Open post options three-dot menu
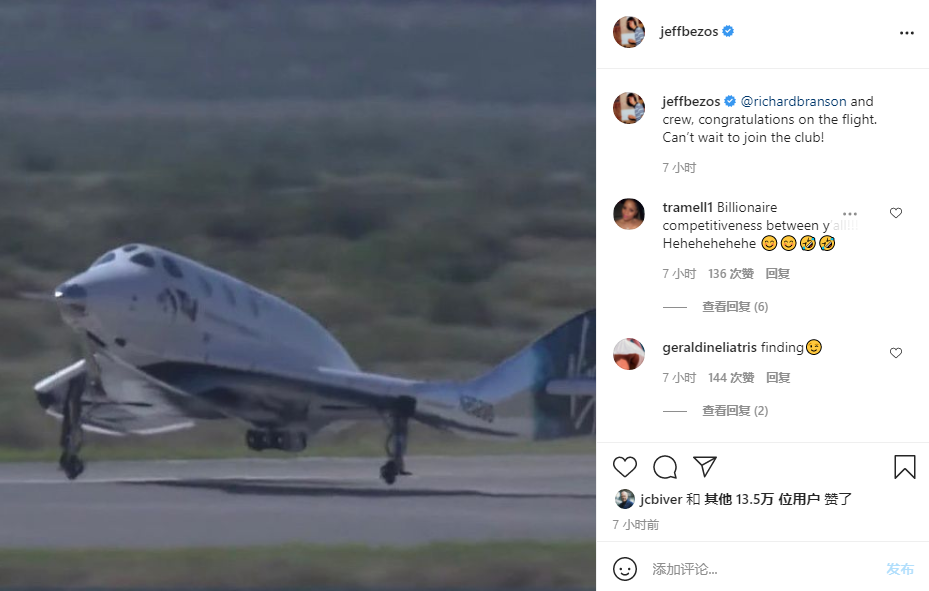The width and height of the screenshot is (929, 591). [x=906, y=33]
